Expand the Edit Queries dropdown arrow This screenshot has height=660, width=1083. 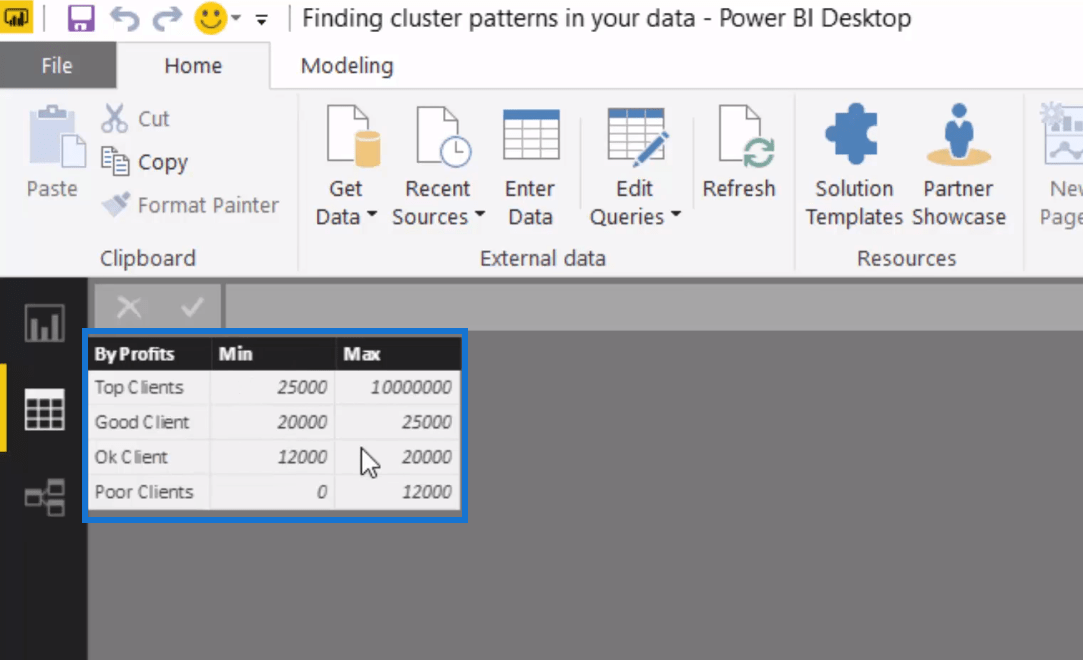point(675,215)
